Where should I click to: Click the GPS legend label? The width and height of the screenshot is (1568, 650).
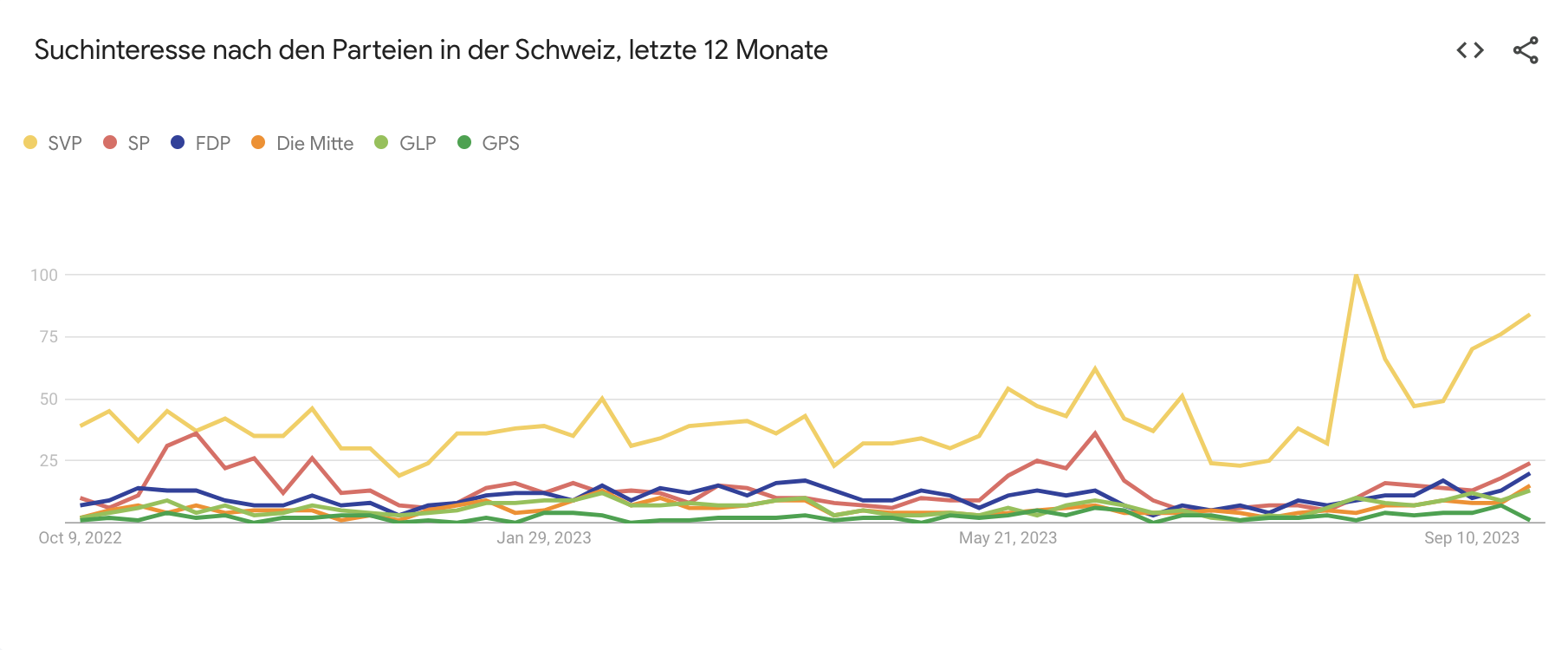pos(501,144)
